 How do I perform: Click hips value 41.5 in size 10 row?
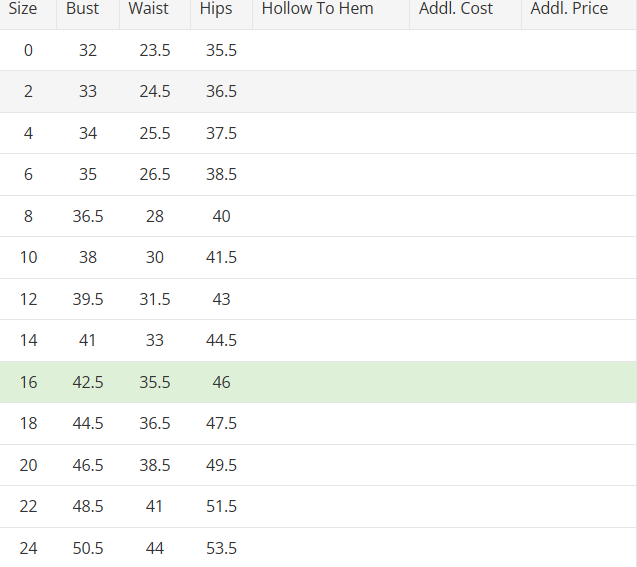coord(221,257)
